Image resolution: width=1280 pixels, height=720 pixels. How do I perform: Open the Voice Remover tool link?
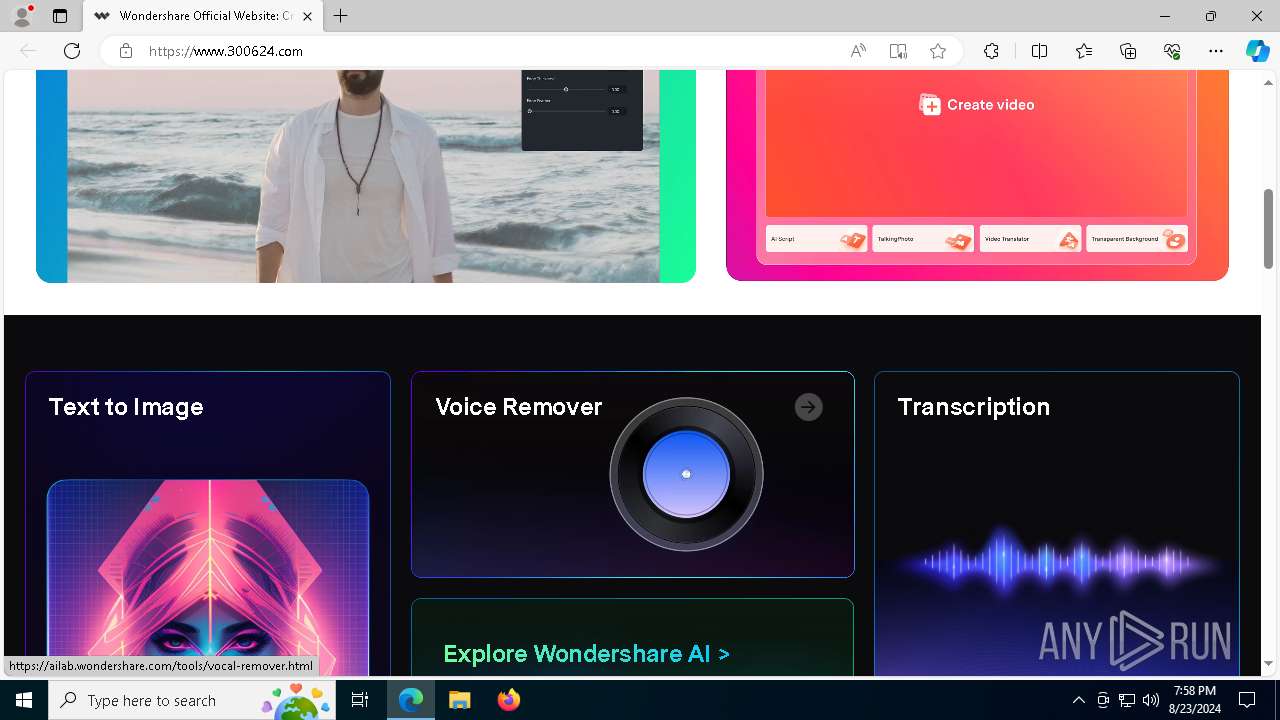633,475
